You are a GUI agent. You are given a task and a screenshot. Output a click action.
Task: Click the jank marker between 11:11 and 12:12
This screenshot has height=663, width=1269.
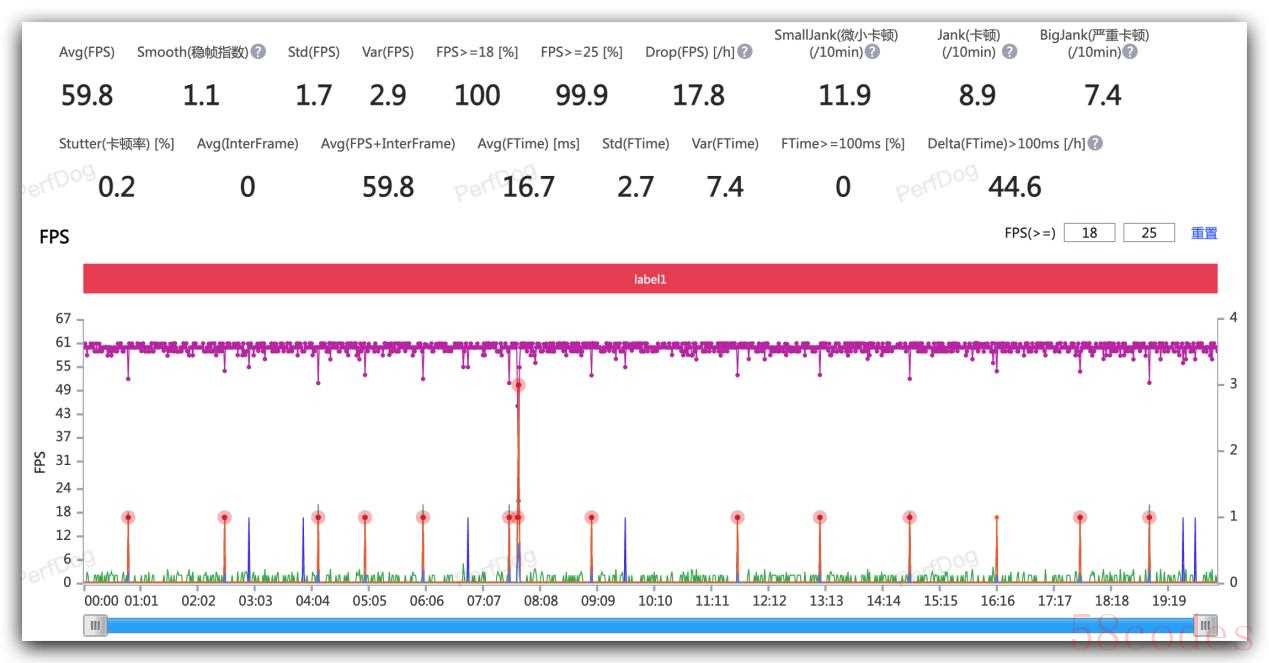click(x=737, y=517)
